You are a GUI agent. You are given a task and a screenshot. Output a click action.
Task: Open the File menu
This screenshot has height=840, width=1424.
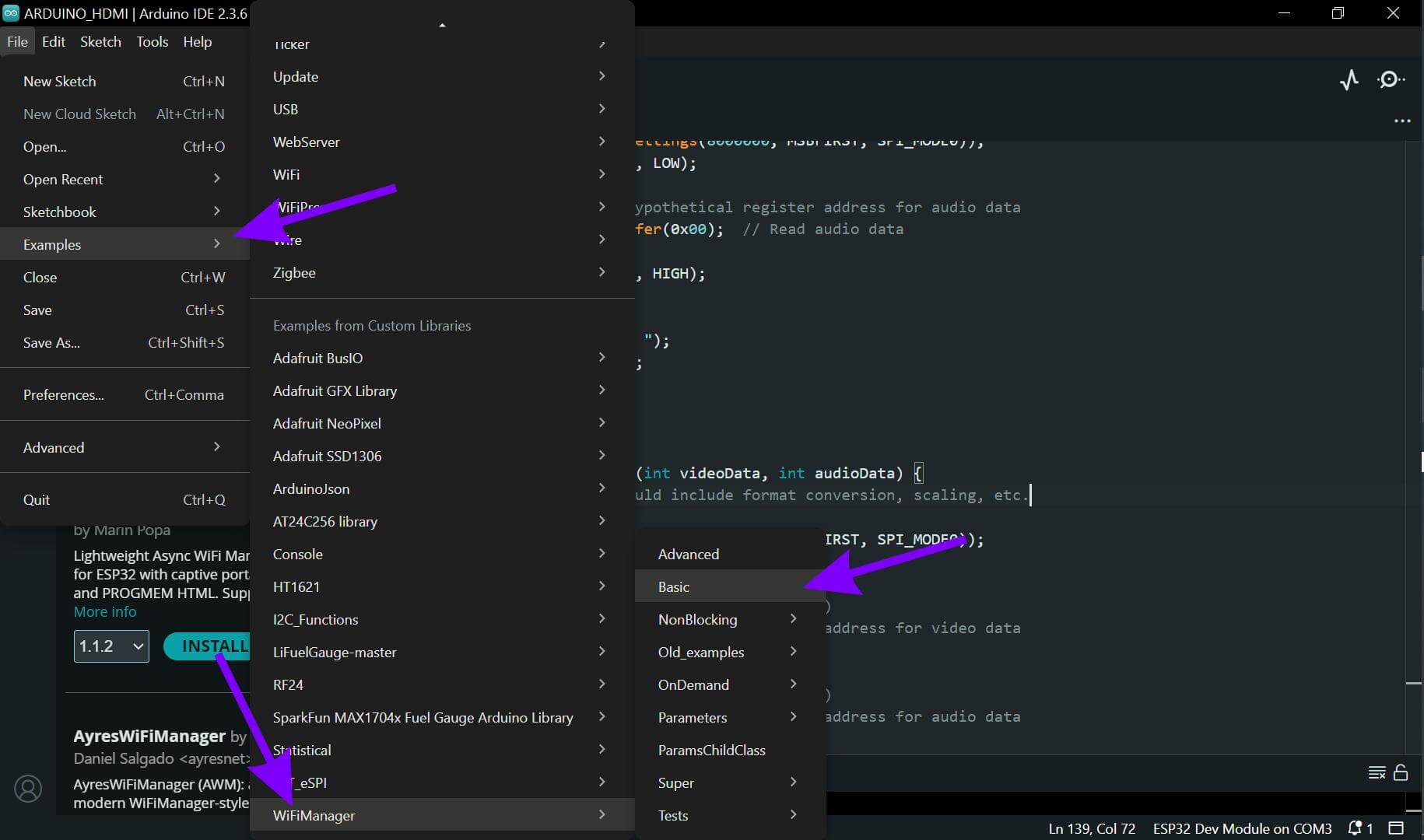17,42
